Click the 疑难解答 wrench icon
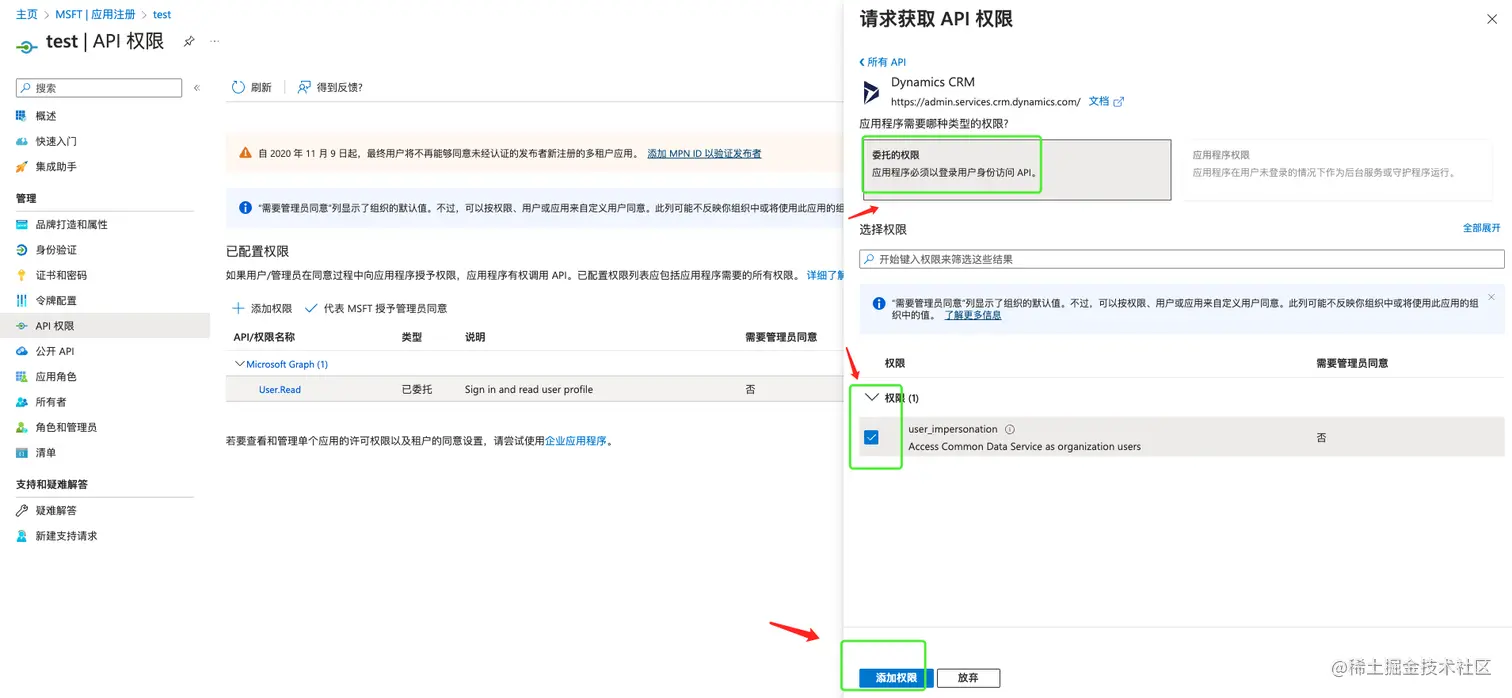 coord(22,511)
